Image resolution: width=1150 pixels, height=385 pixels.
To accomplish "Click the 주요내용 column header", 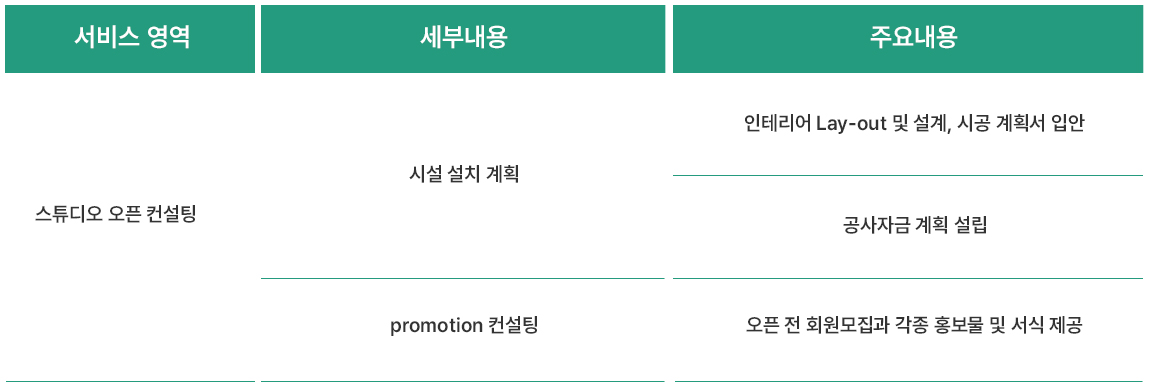I will point(908,39).
